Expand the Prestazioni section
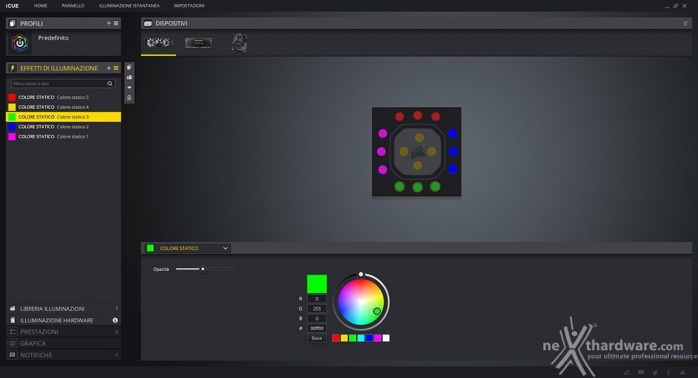The image size is (698, 378). pyautogui.click(x=63, y=332)
